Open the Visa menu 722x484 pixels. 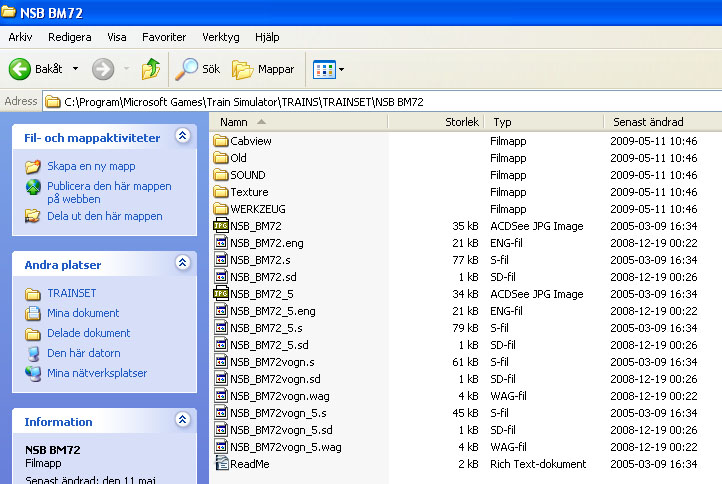(x=116, y=37)
